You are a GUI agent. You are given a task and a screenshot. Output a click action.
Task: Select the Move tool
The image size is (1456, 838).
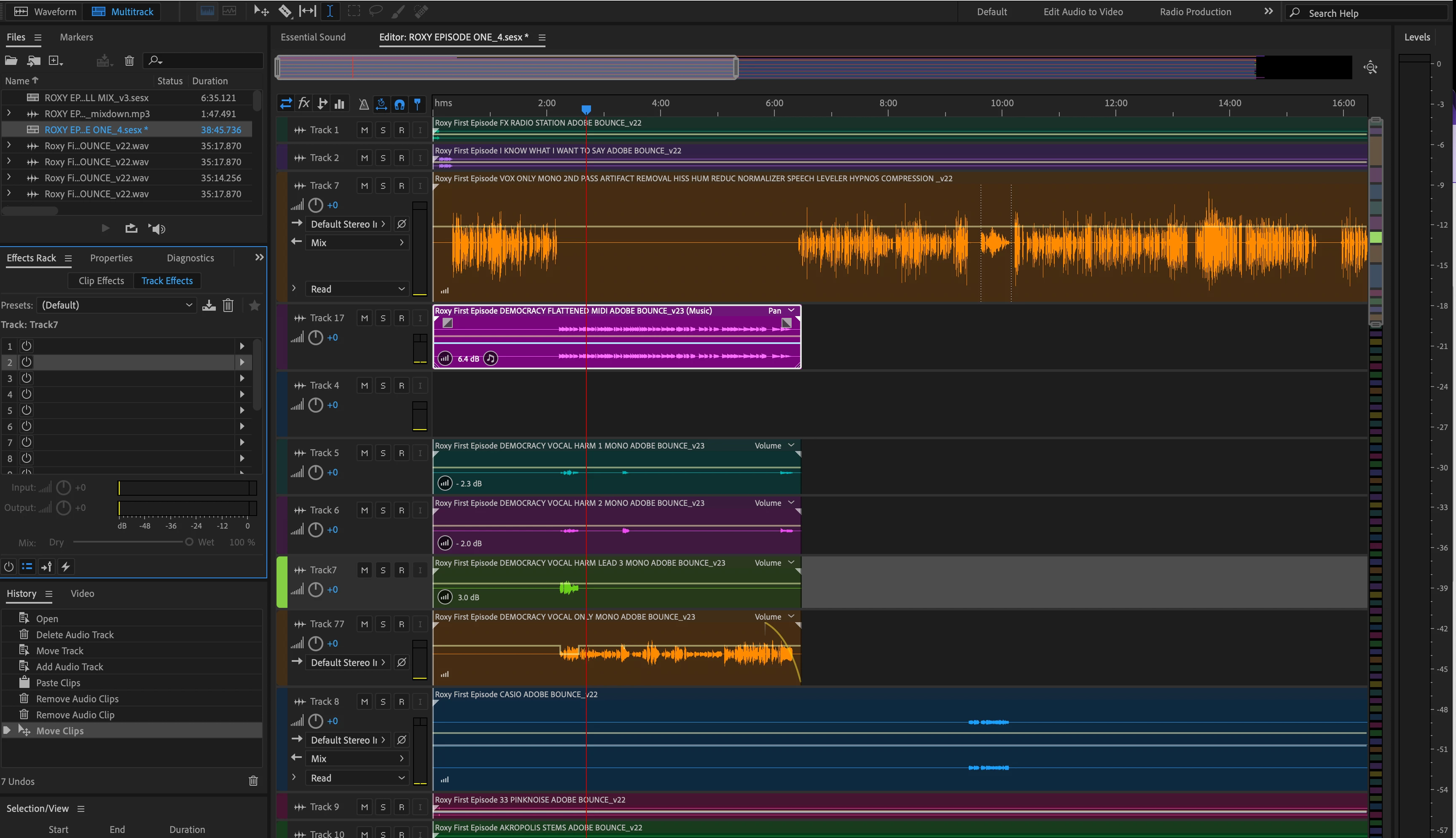(261, 11)
